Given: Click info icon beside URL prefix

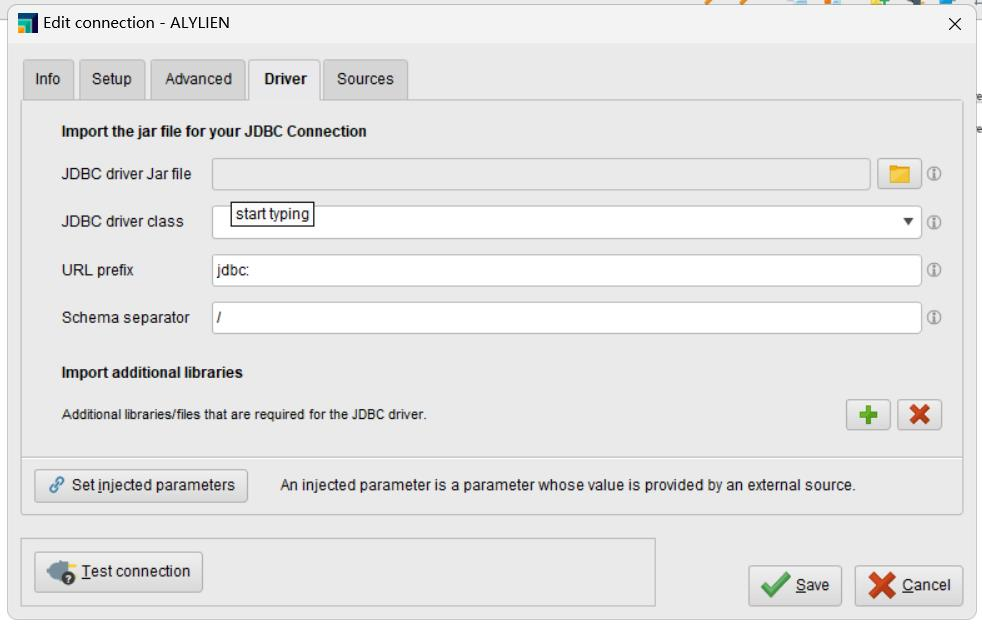Looking at the screenshot, I should tap(934, 270).
